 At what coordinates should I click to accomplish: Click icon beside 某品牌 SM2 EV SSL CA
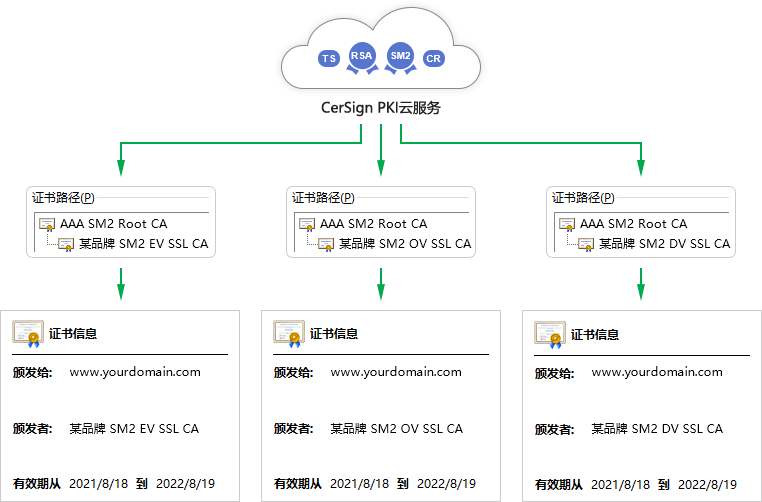pyautogui.click(x=67, y=244)
